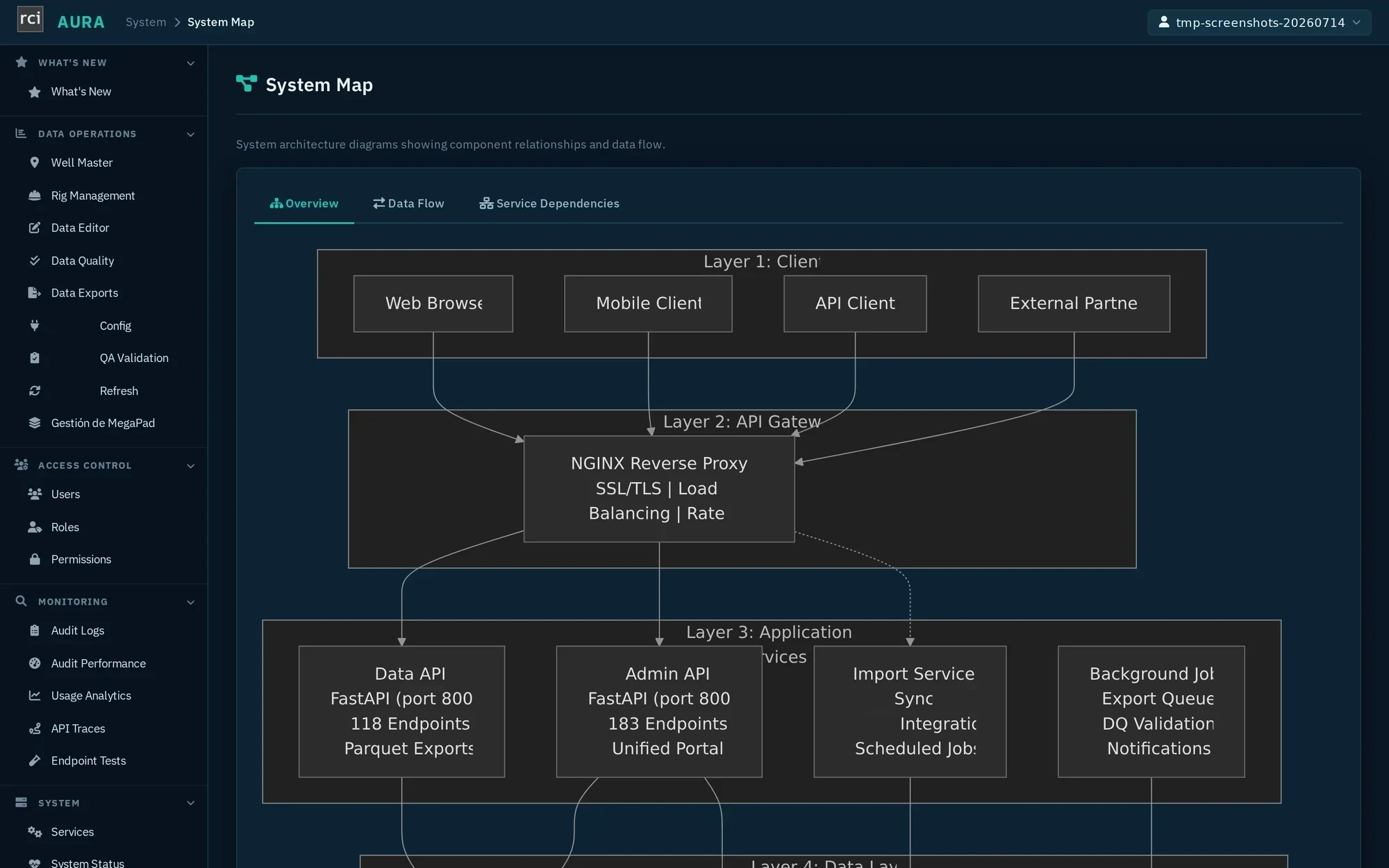The height and width of the screenshot is (868, 1389).
Task: Click the Endpoint Tests icon
Action: click(x=35, y=760)
